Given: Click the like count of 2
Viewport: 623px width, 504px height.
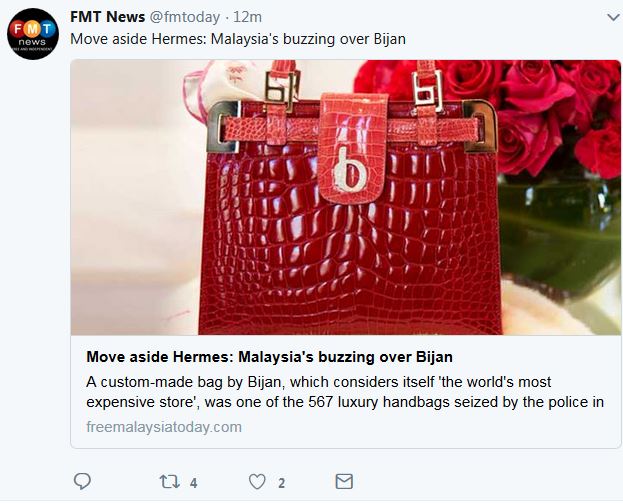Looking at the screenshot, I should click(x=282, y=483).
